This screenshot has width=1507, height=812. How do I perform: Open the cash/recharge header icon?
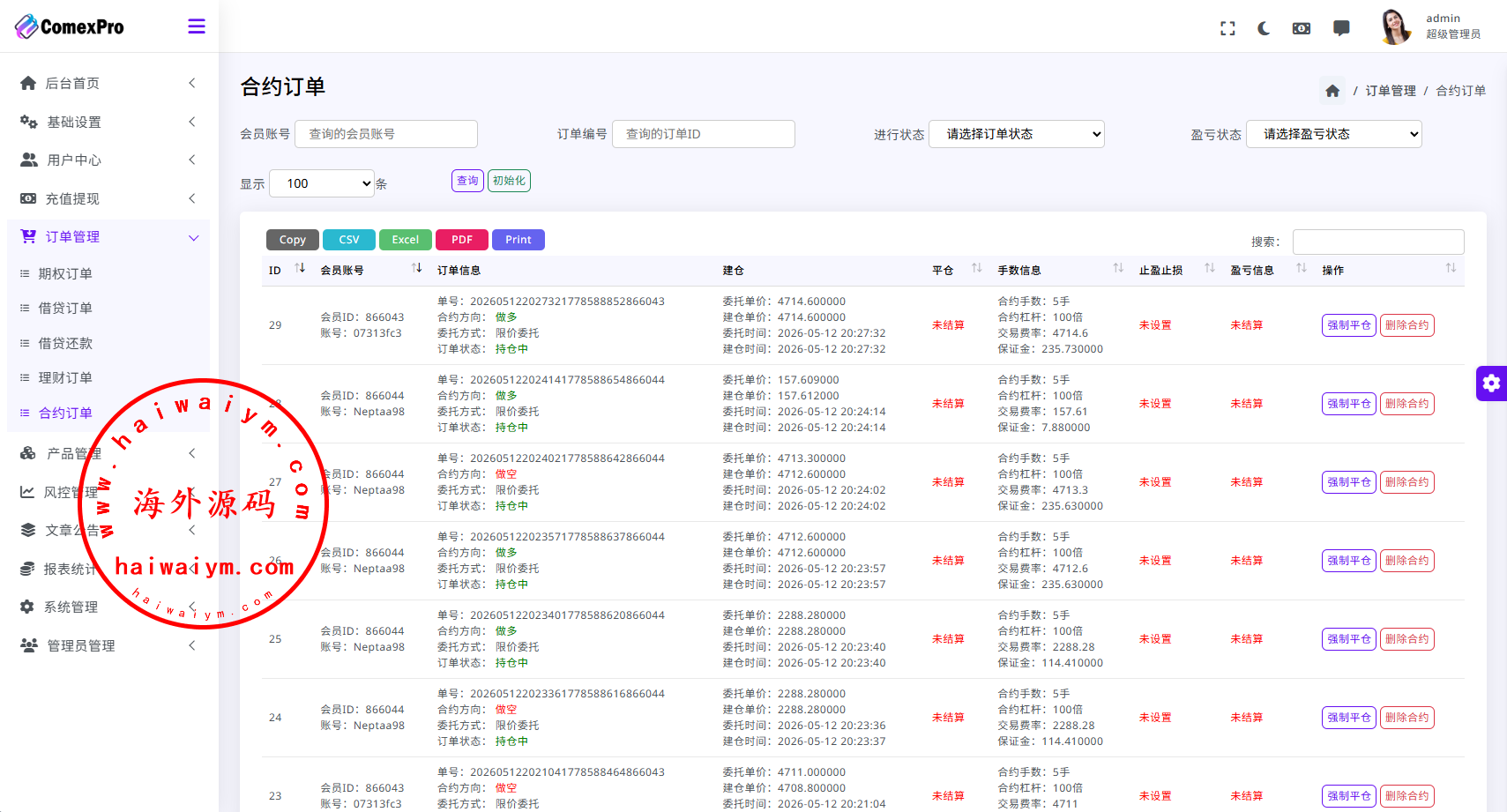click(1302, 28)
